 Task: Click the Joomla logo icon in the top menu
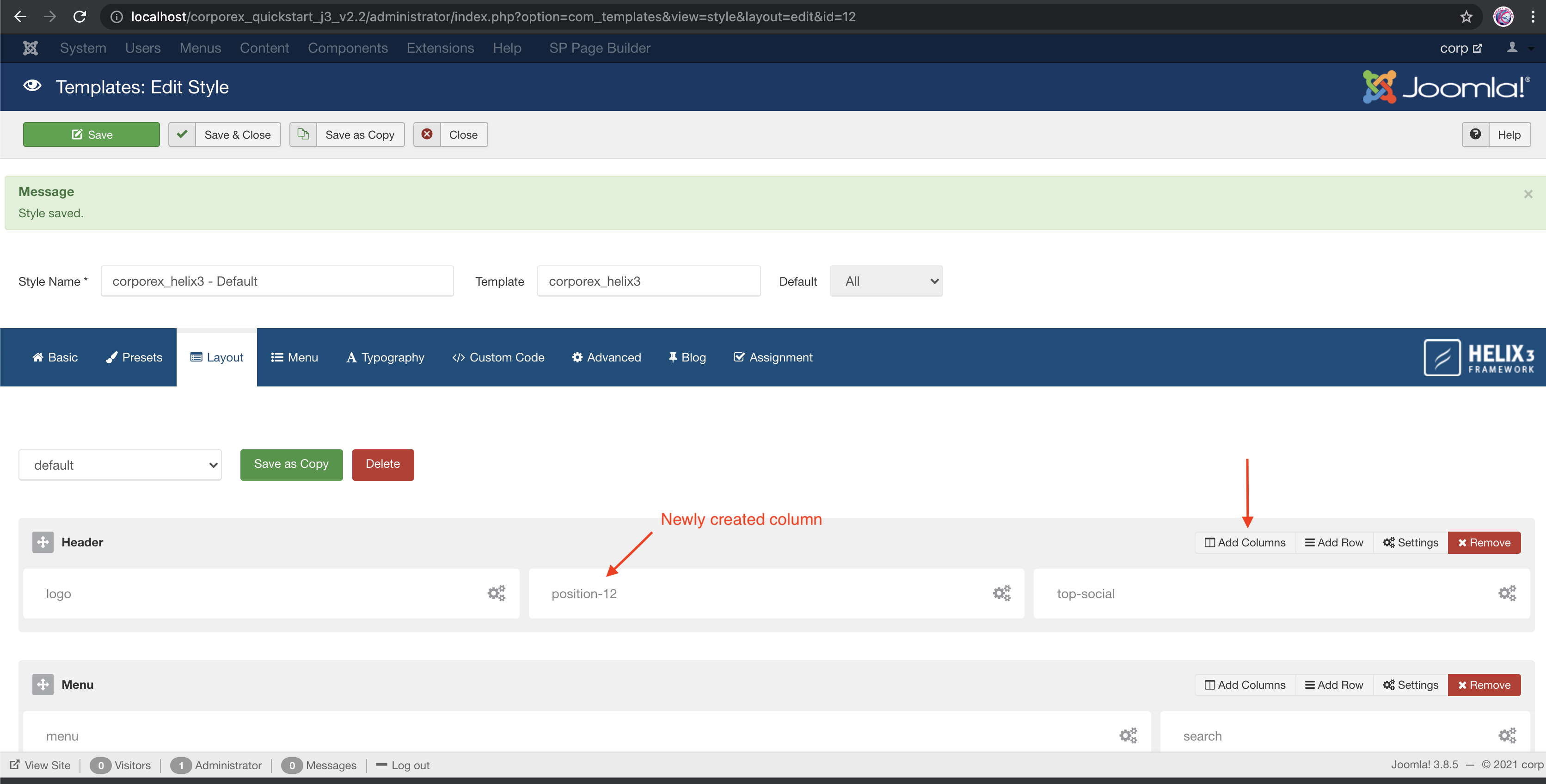tap(30, 48)
